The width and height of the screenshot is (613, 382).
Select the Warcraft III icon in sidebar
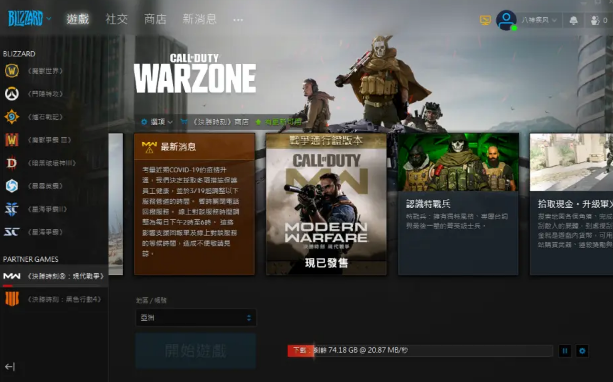click(12, 140)
